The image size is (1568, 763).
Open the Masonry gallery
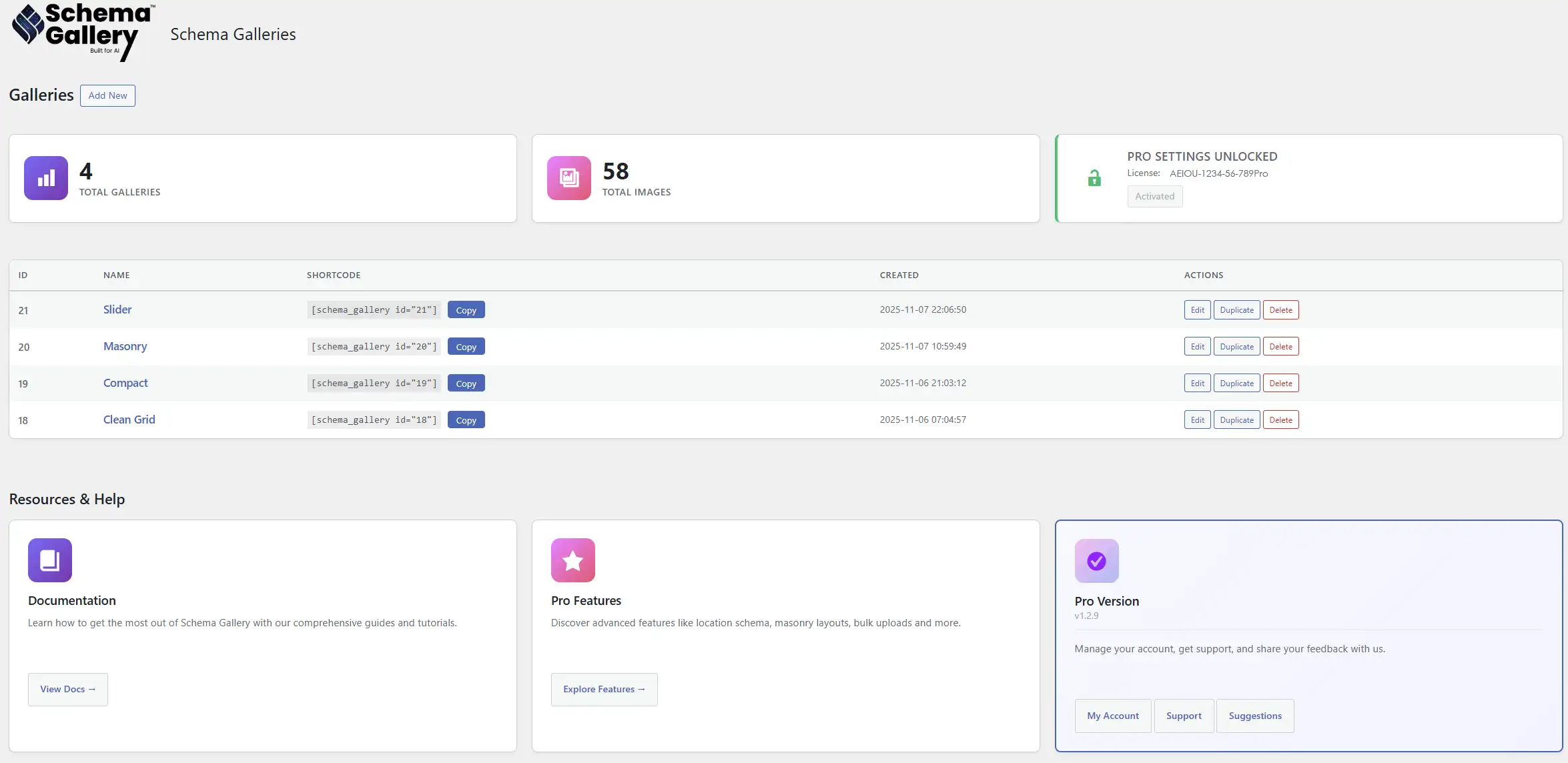[x=125, y=345]
